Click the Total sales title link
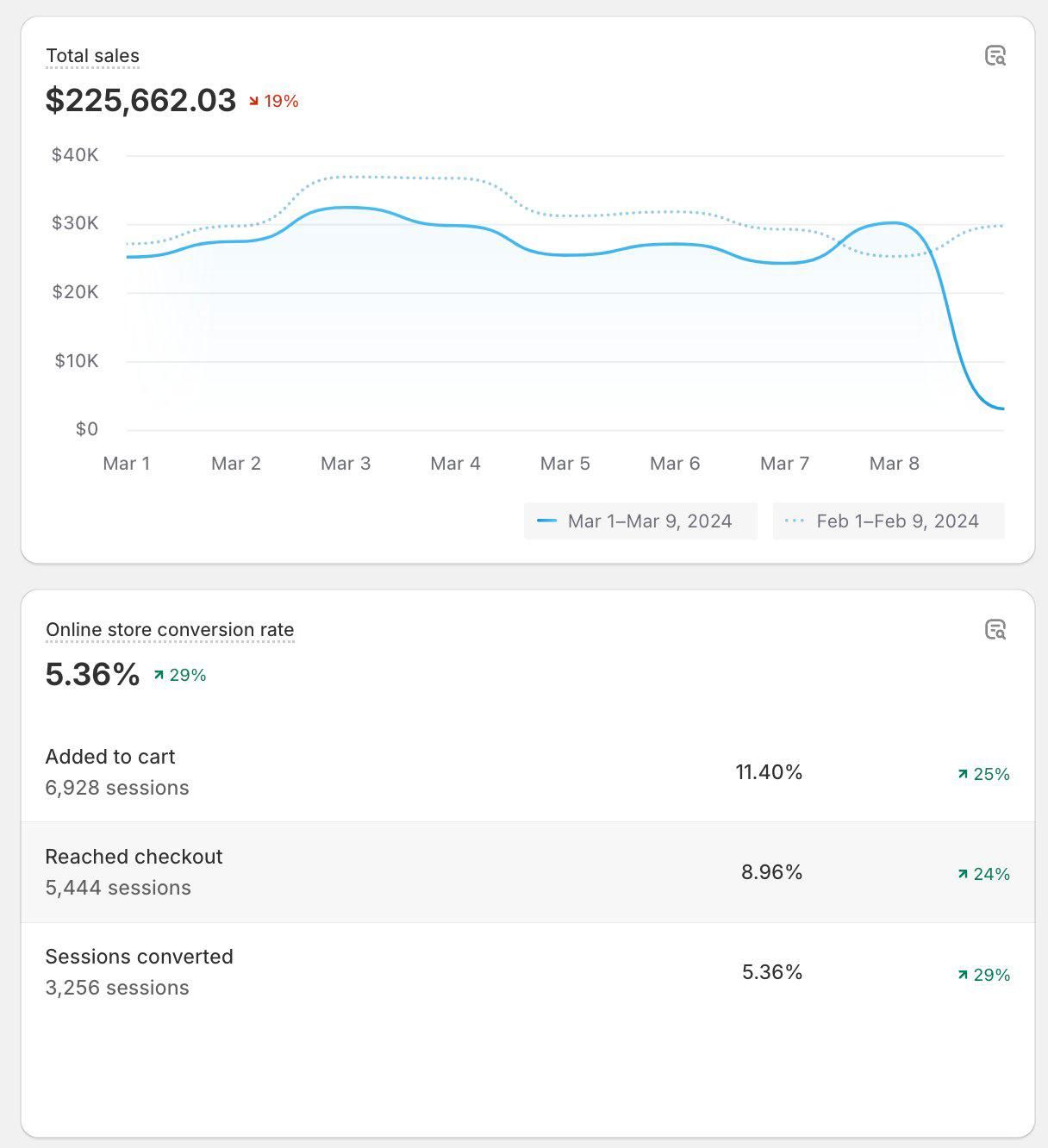The height and width of the screenshot is (1148, 1048). click(92, 56)
